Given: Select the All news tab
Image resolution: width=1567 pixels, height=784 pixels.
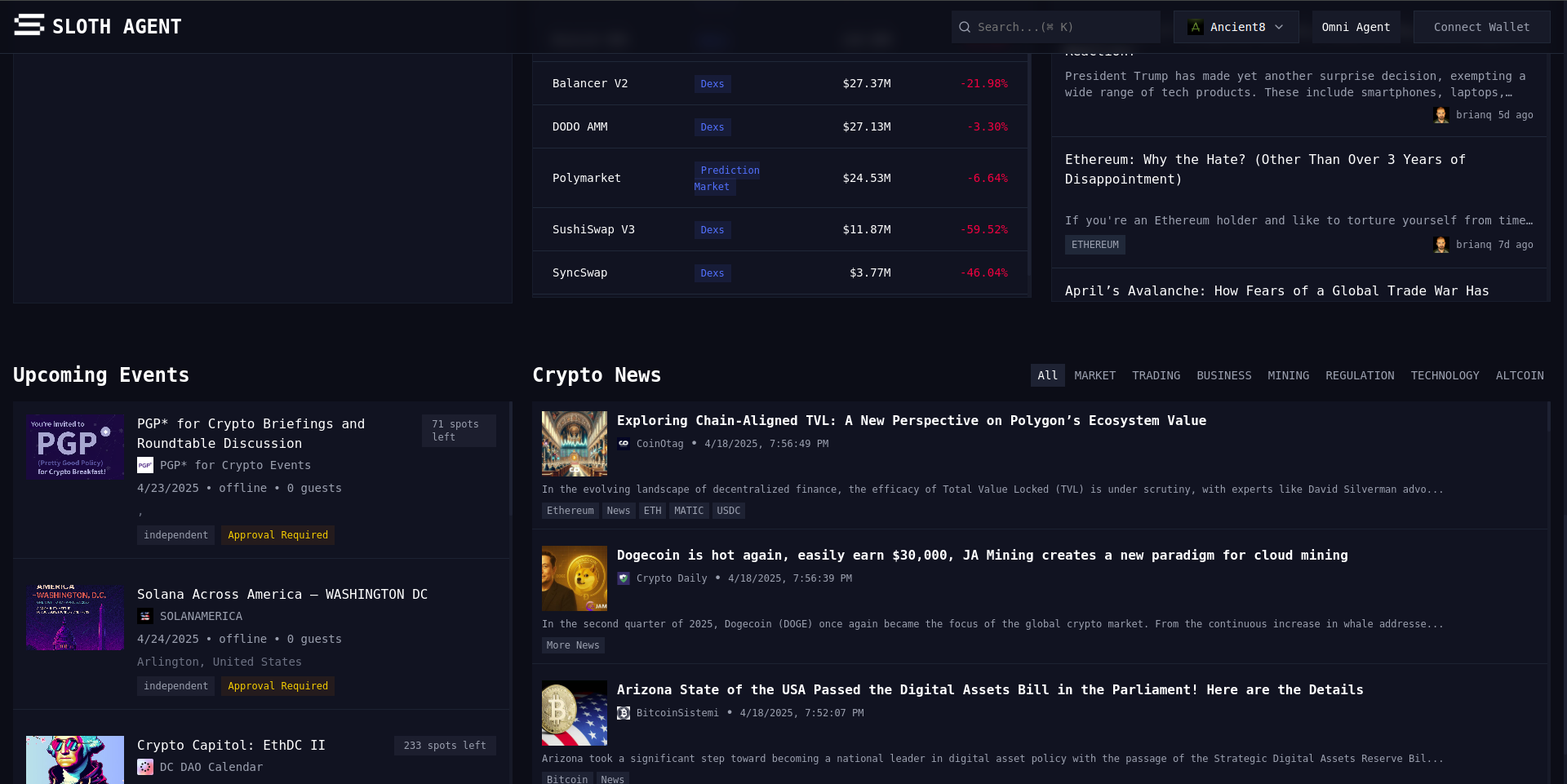Looking at the screenshot, I should click(1047, 375).
